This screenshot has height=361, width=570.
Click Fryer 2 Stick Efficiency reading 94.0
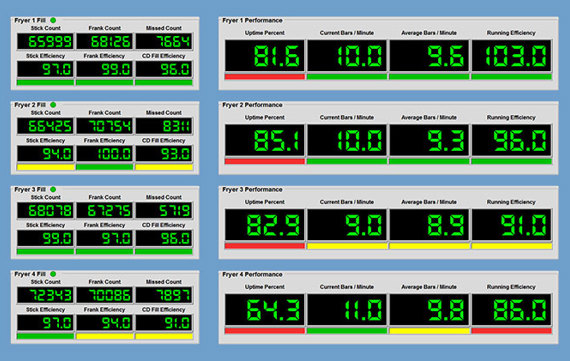pyautogui.click(x=45, y=154)
